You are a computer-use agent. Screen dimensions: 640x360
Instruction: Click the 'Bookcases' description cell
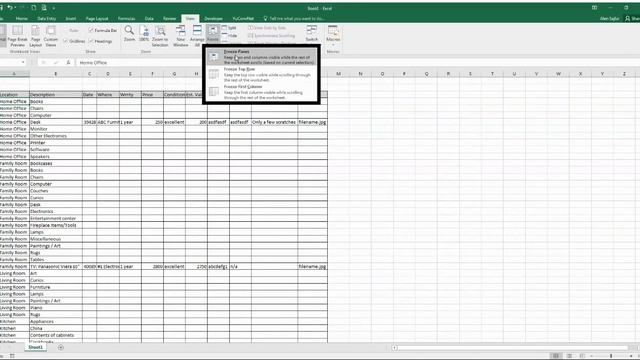(56, 163)
